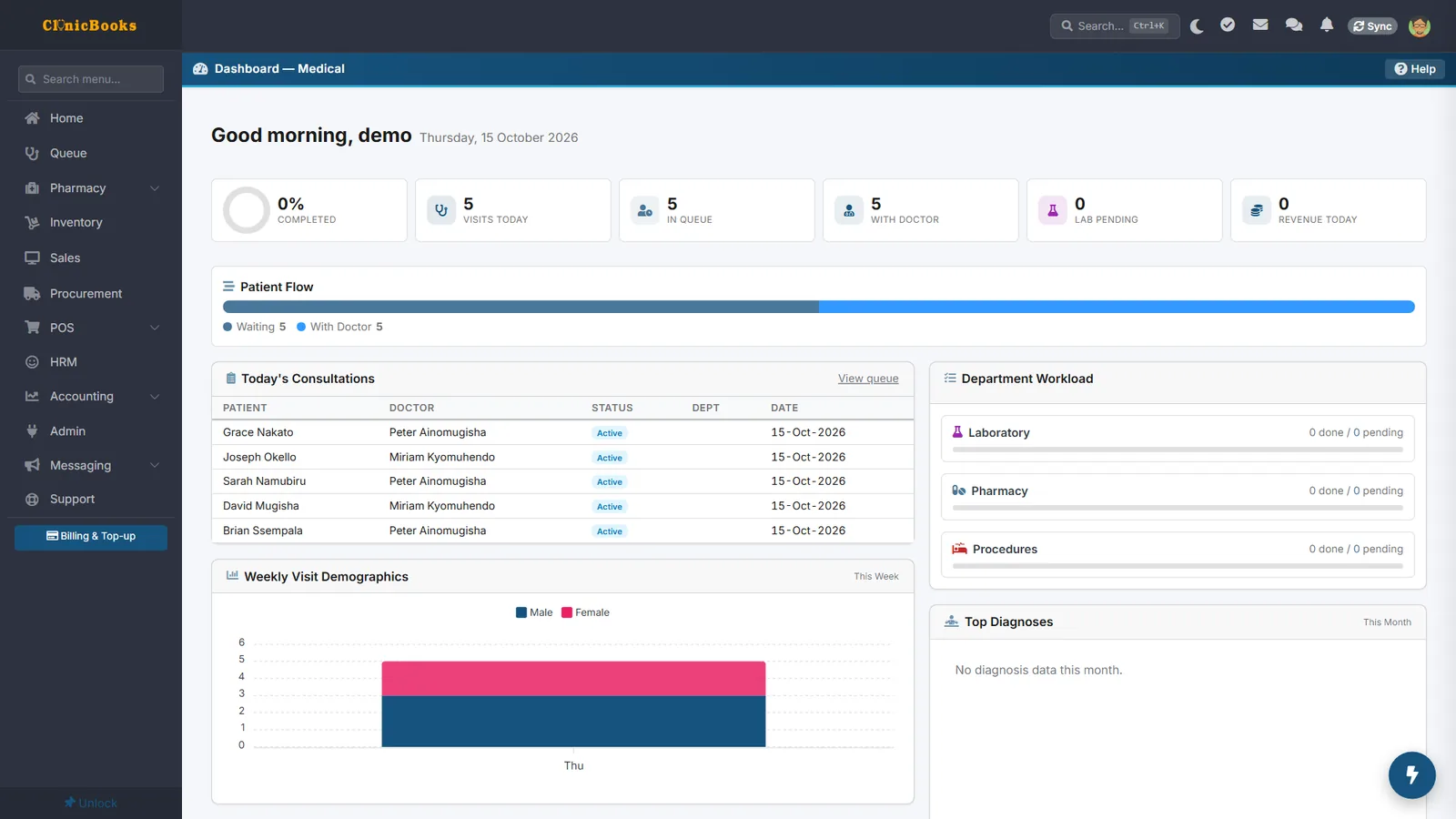Open Inventory in the sidebar
1456x819 pixels.
[x=91, y=222]
